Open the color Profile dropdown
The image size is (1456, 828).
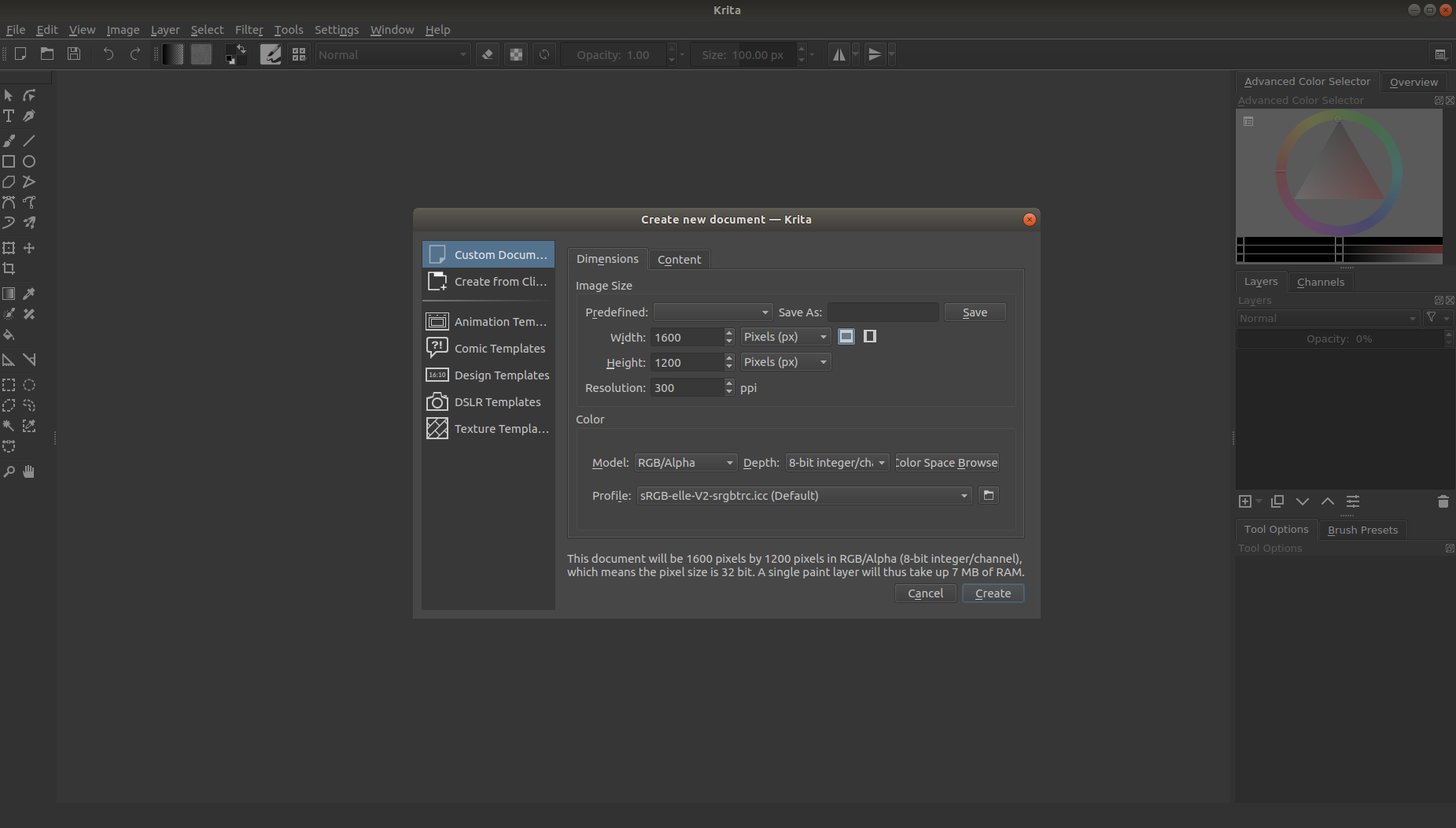[x=804, y=496]
